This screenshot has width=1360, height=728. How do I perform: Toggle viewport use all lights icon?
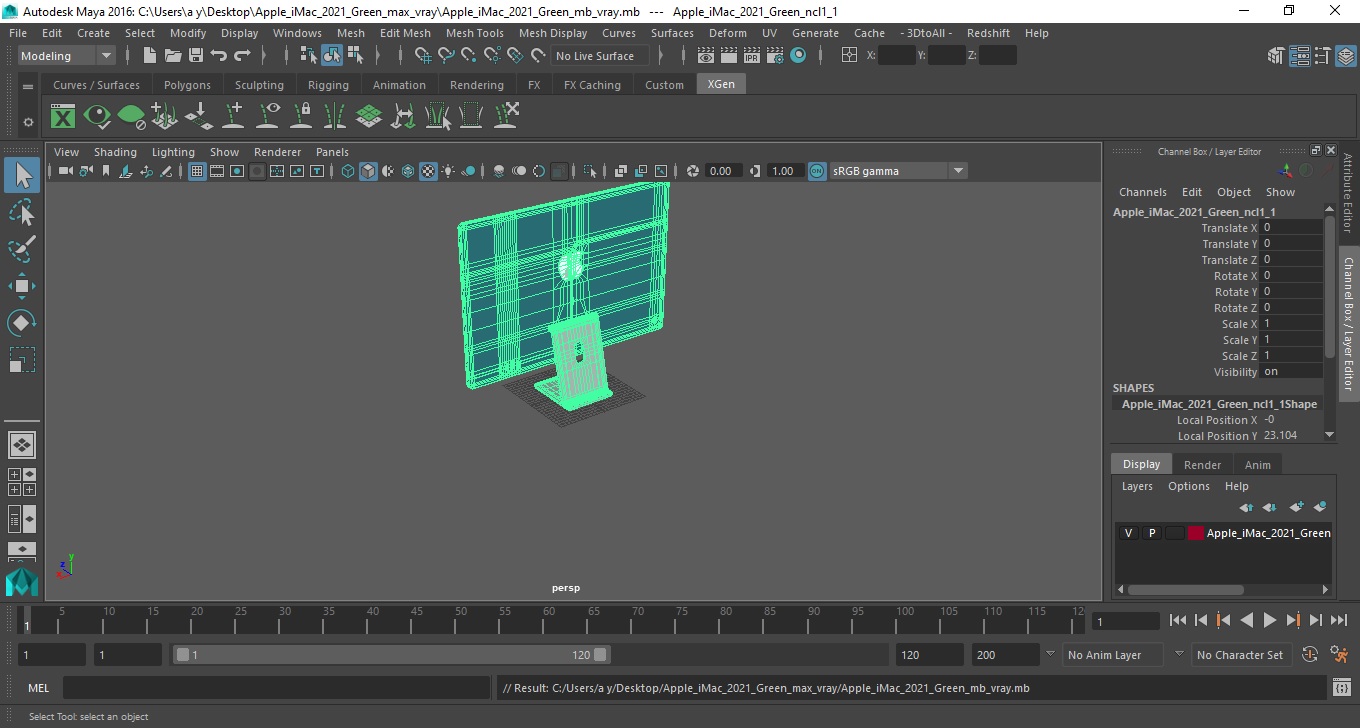pos(448,171)
